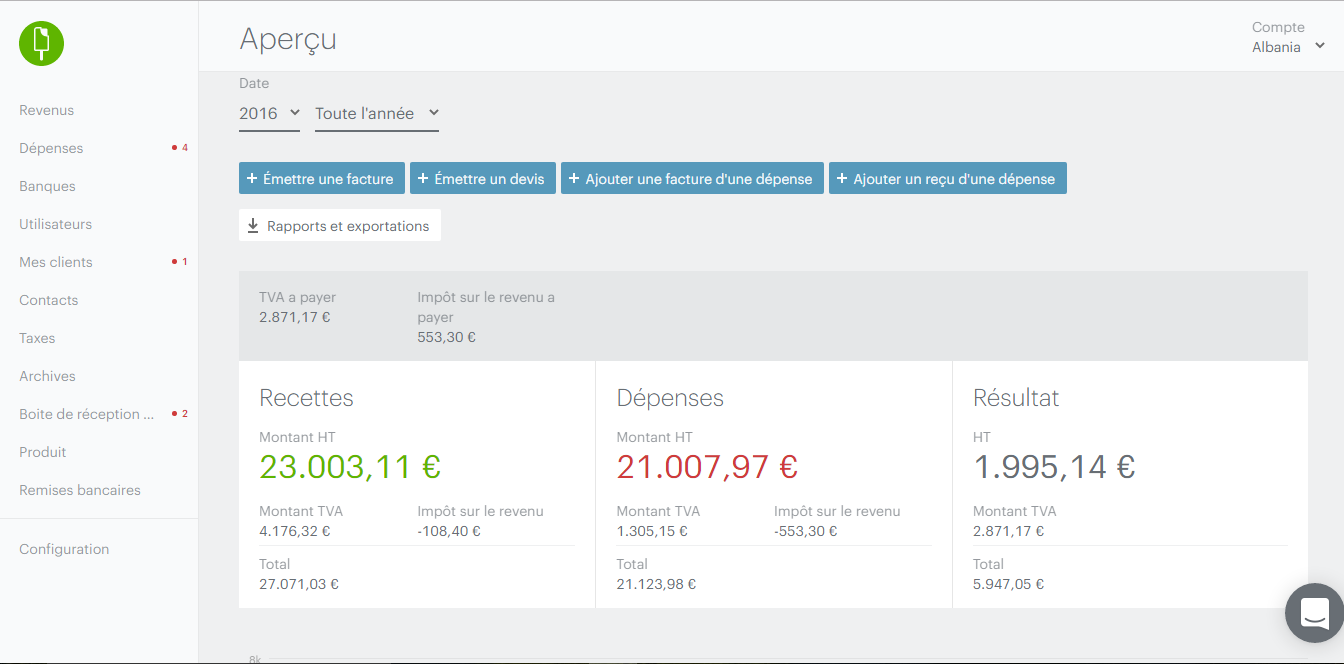
Task: Click the green app logo icon
Action: 41,43
